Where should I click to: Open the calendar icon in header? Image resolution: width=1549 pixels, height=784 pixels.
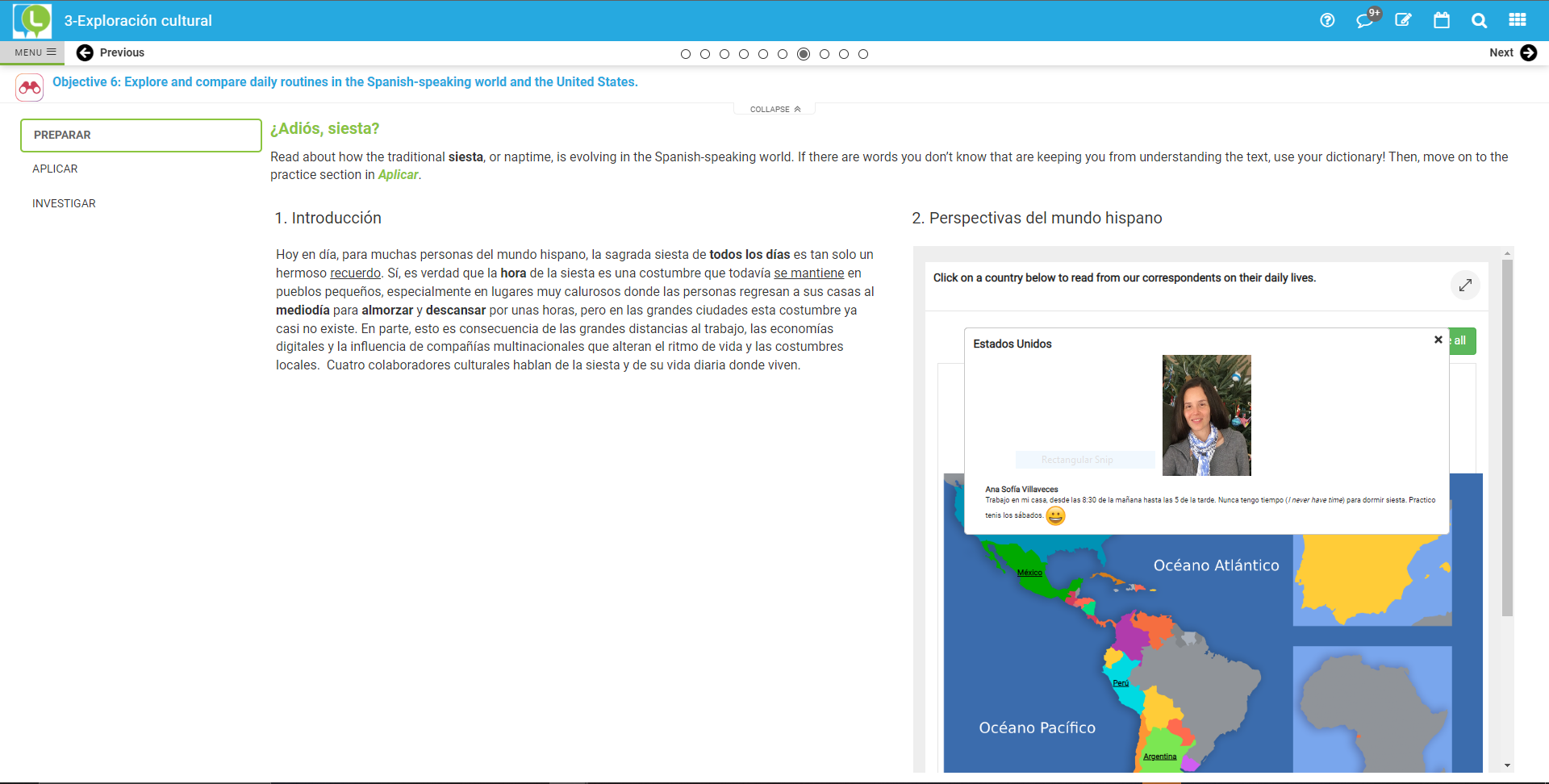(1441, 20)
